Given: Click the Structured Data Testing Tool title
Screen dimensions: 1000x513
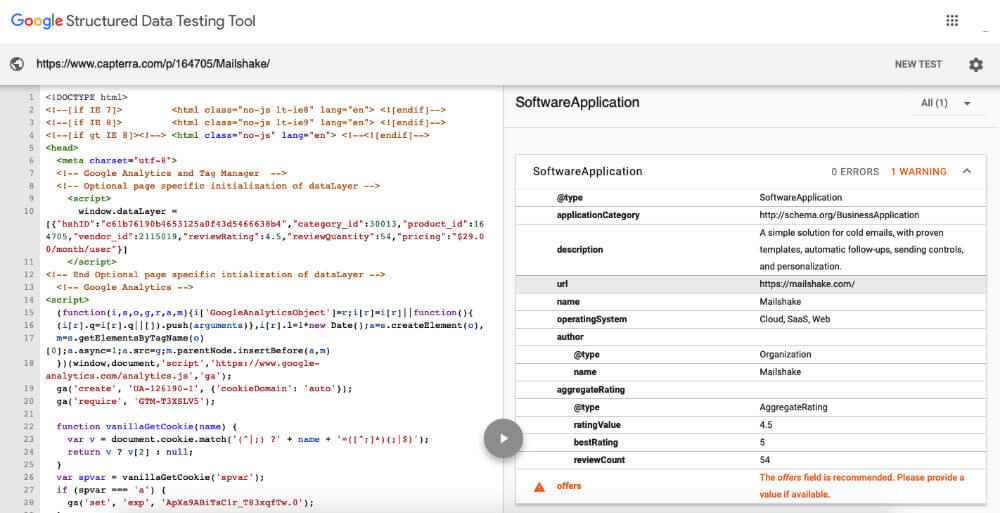Looking at the screenshot, I should [x=160, y=21].
